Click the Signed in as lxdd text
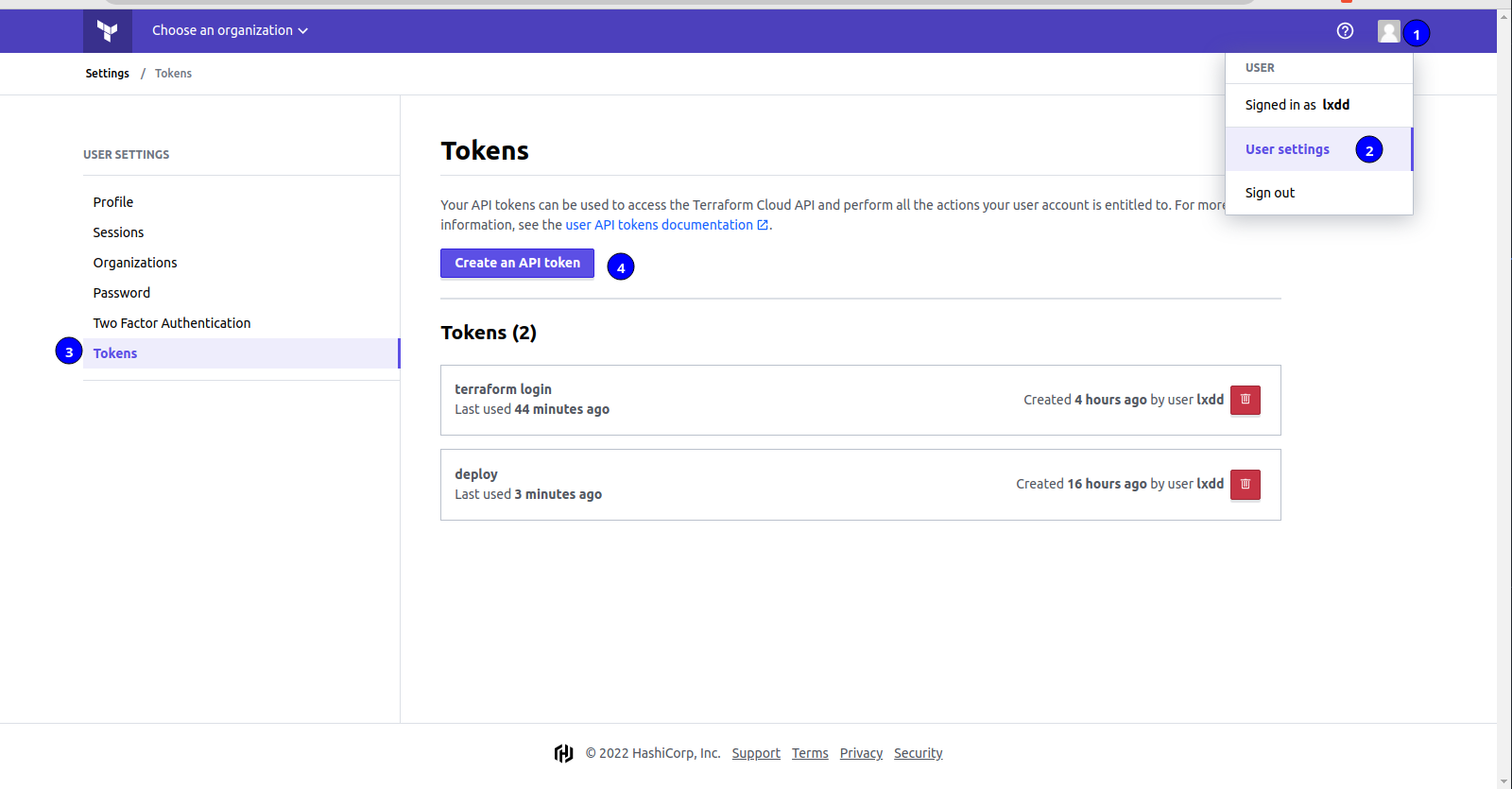Image resolution: width=1512 pixels, height=789 pixels. 1297,105
